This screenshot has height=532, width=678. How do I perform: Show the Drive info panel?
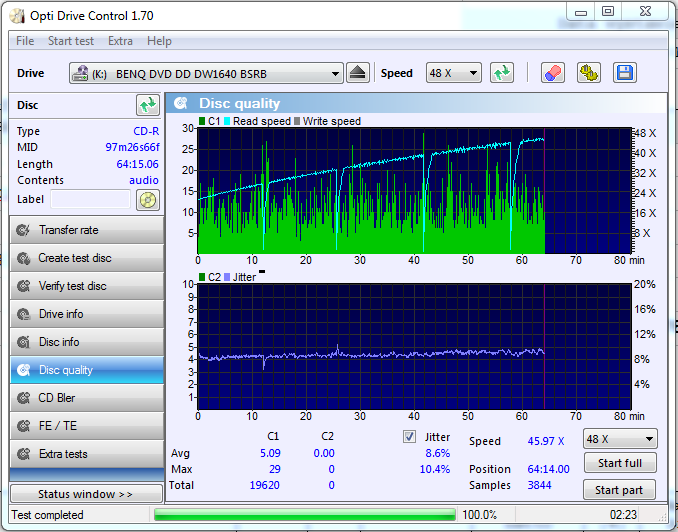click(87, 314)
